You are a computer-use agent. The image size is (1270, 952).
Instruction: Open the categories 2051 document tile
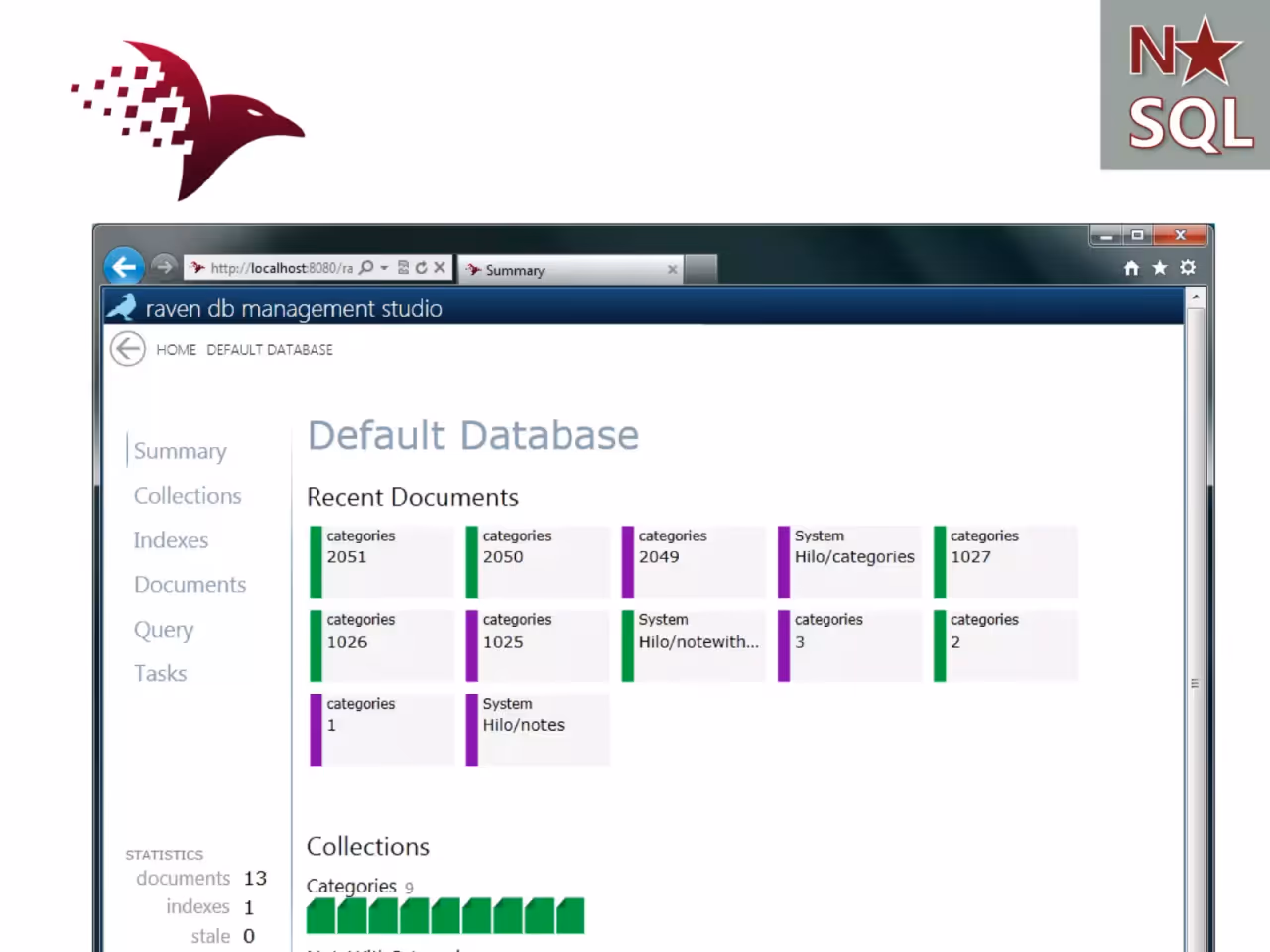[382, 561]
